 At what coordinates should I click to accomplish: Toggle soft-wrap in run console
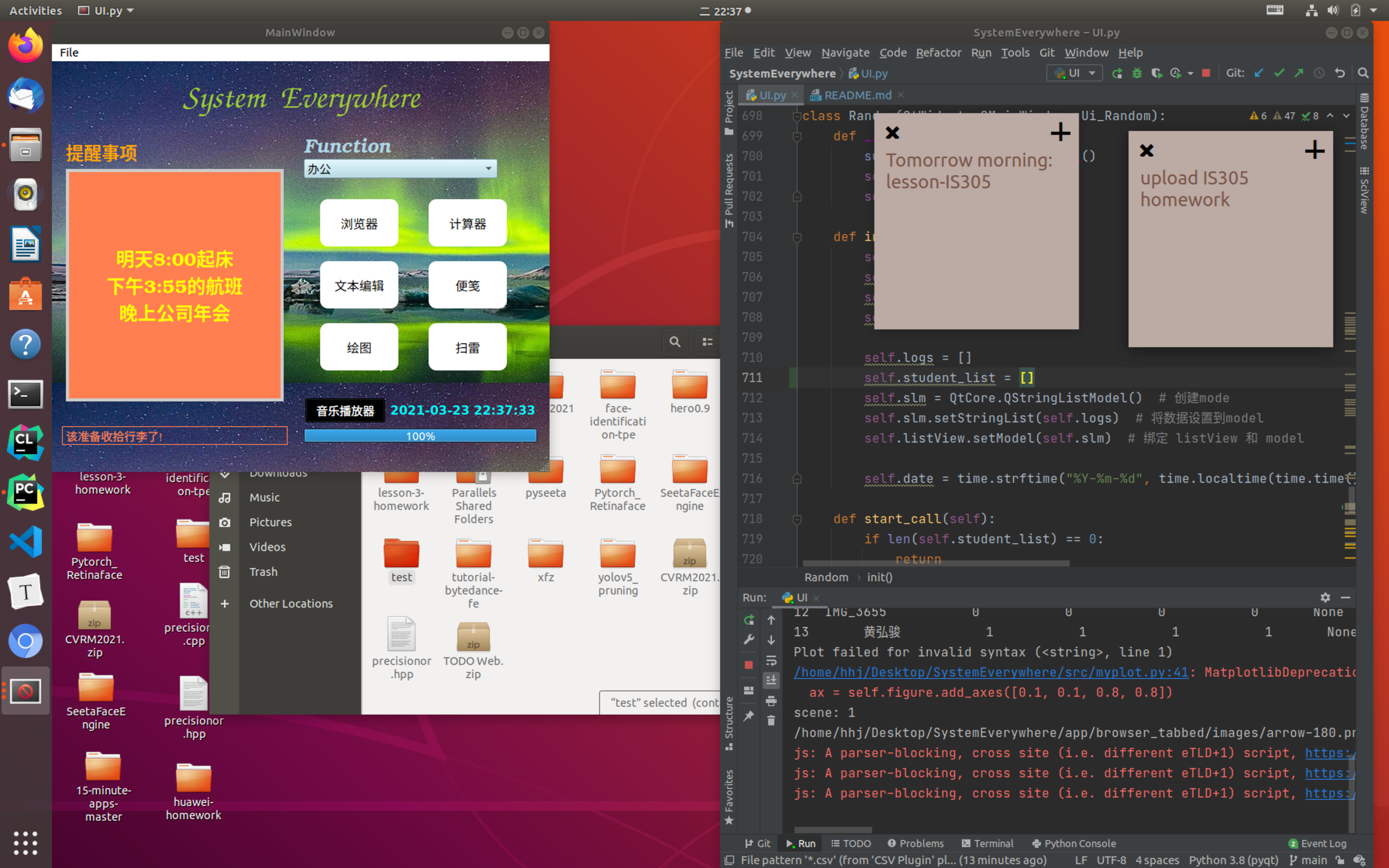point(771,660)
